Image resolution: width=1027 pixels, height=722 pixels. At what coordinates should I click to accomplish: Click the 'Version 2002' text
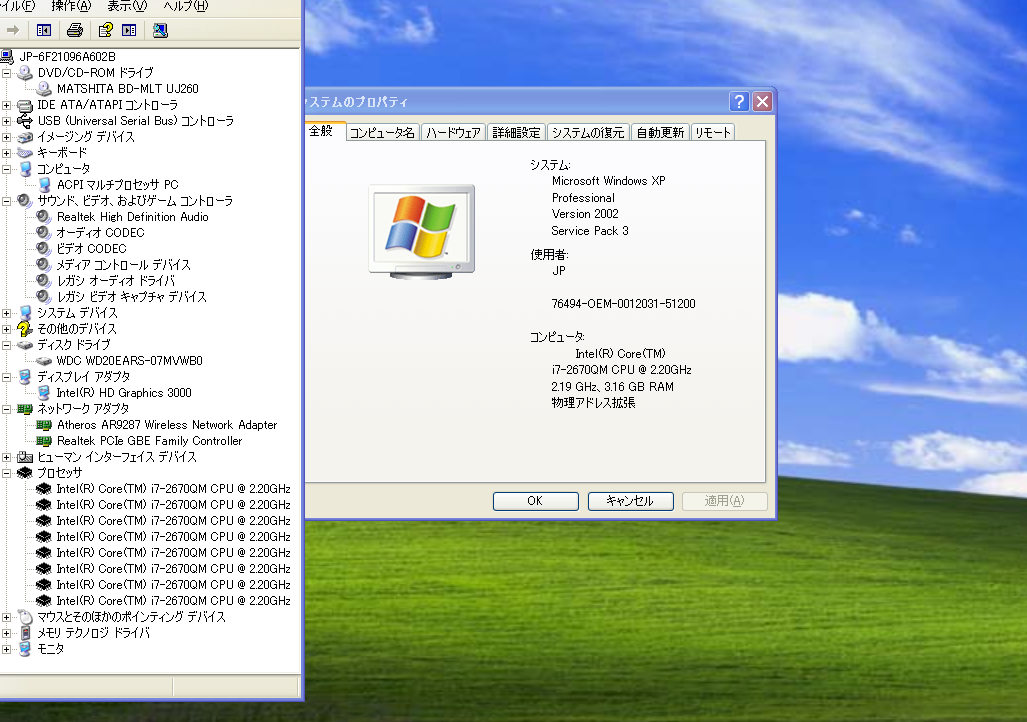[585, 214]
